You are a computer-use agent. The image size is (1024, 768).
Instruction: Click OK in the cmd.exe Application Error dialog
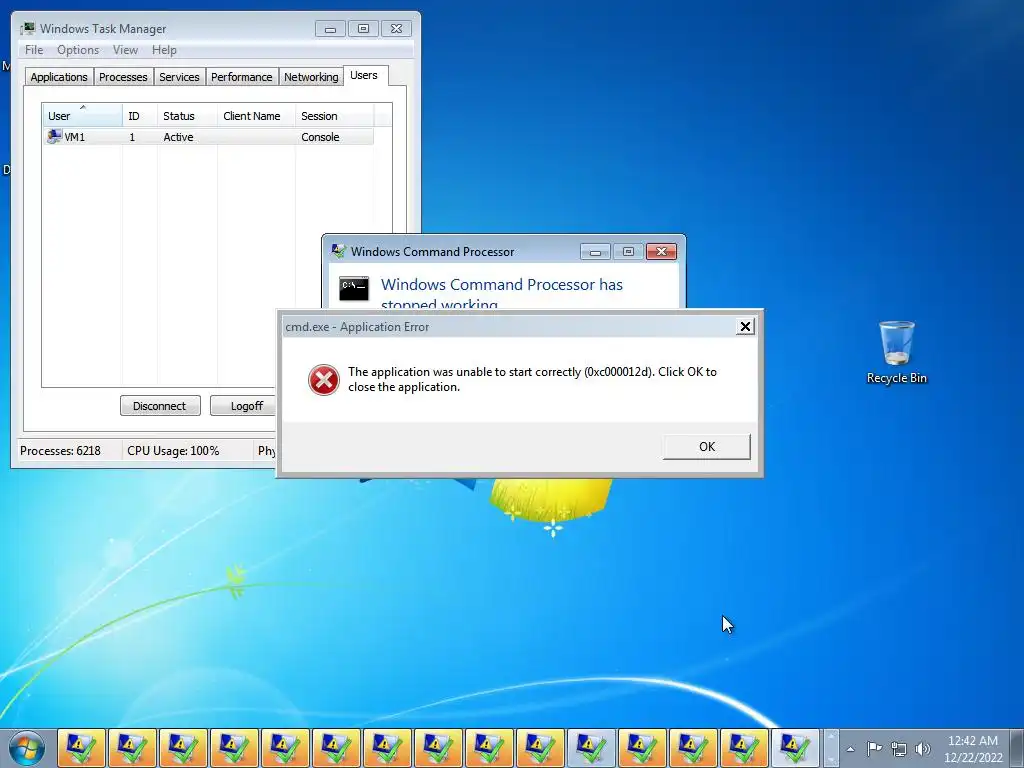(707, 447)
